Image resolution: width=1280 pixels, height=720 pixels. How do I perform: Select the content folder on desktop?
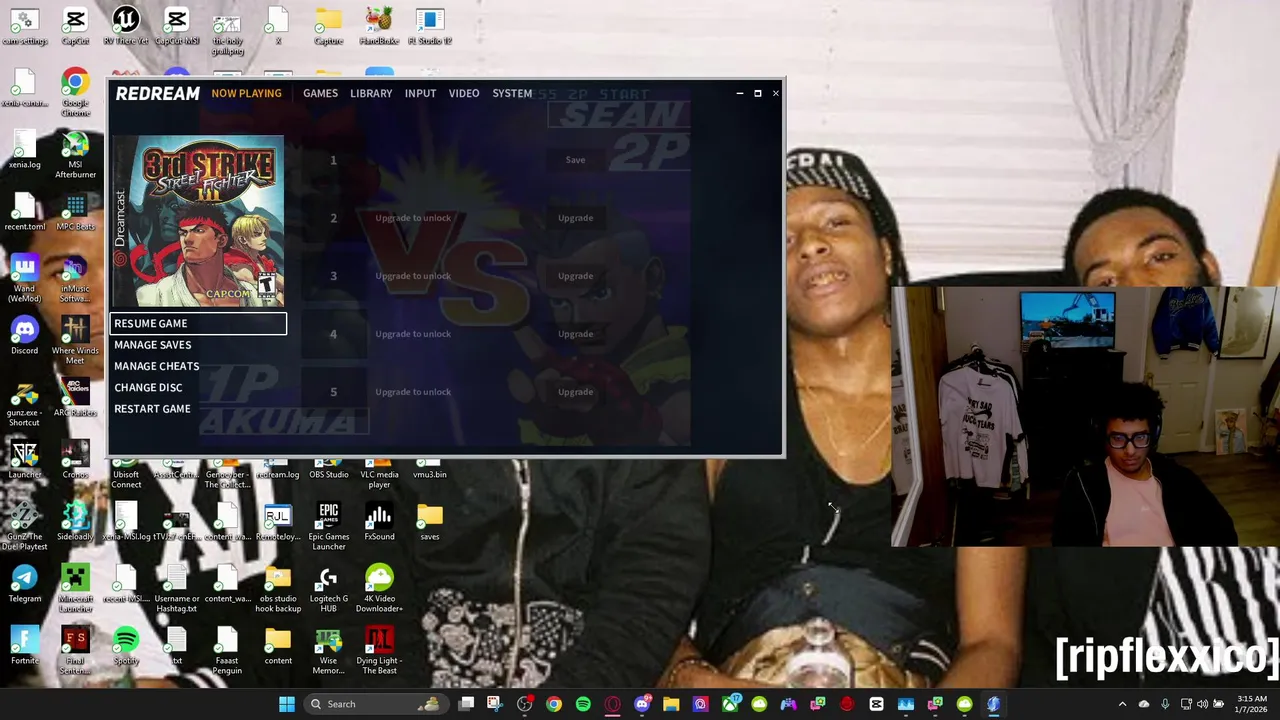click(x=278, y=645)
